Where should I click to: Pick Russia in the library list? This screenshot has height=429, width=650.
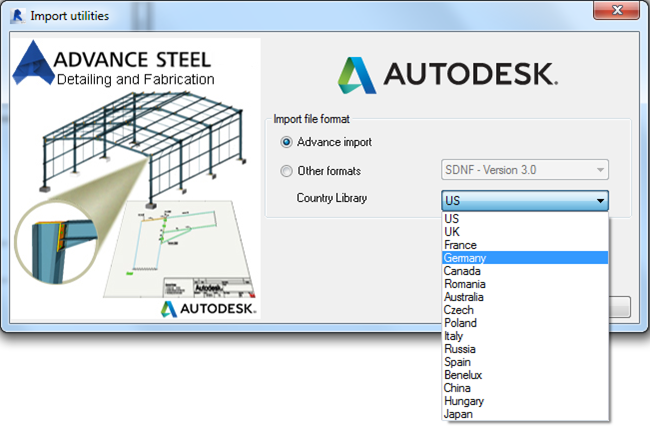pos(525,349)
